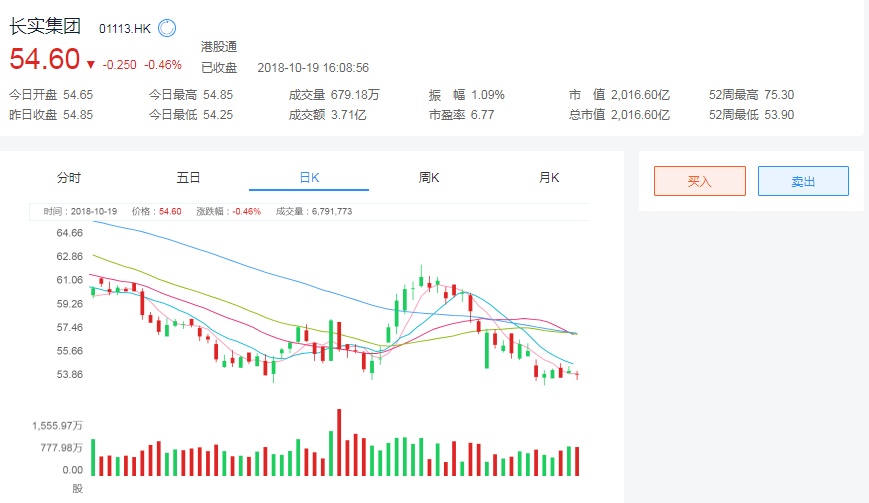Click the circular refresh icon beside 01113.HK

pos(167,28)
